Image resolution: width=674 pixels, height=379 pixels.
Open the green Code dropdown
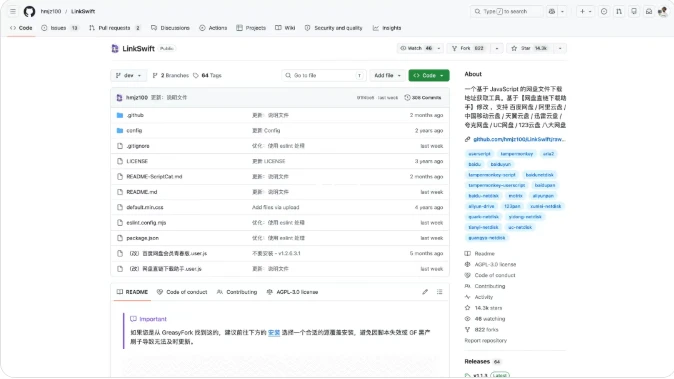[x=429, y=75]
